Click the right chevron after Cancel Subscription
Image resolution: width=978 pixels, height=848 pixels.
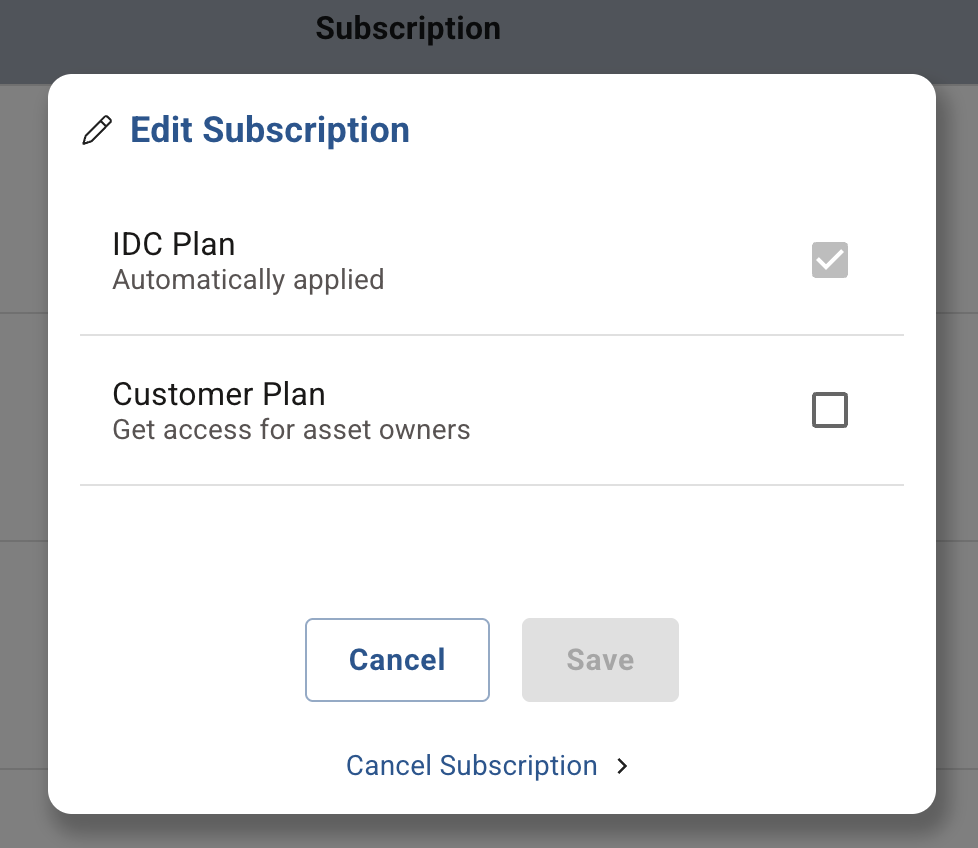coord(622,766)
